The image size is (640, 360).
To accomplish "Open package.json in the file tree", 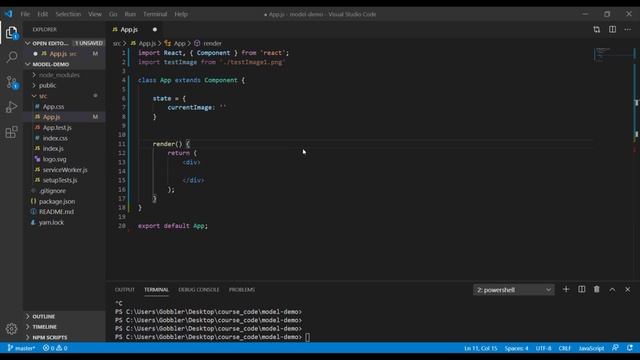I will pyautogui.click(x=57, y=201).
